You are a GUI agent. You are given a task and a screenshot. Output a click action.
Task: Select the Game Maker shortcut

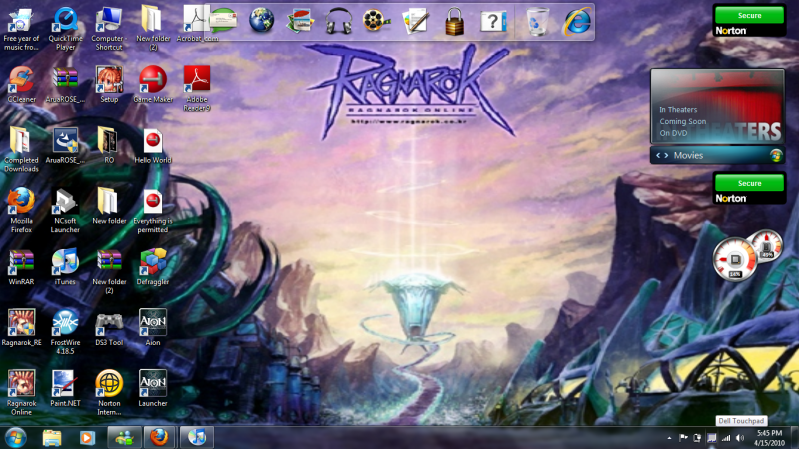[x=153, y=79]
